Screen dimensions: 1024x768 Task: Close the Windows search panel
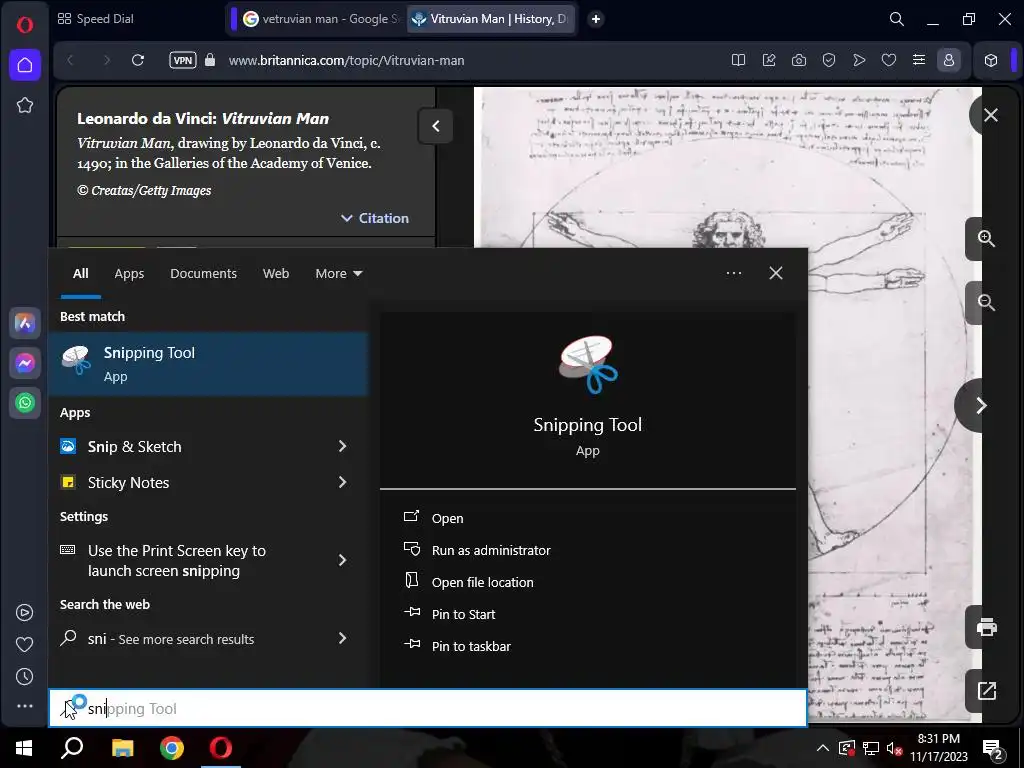(x=775, y=273)
